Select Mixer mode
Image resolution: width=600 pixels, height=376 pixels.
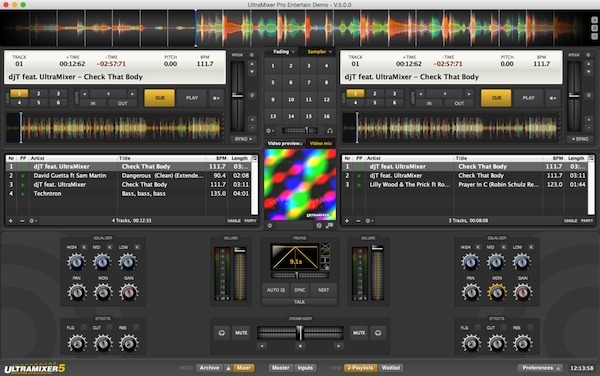(244, 368)
